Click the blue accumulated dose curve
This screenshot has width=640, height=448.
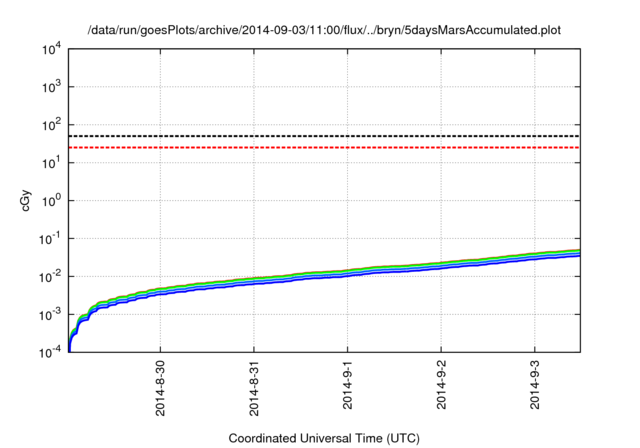324,279
